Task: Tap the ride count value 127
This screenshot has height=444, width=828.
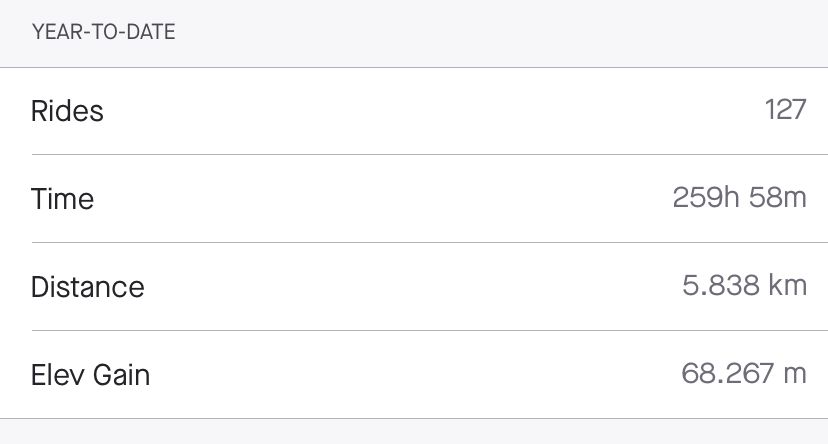Action: coord(784,110)
